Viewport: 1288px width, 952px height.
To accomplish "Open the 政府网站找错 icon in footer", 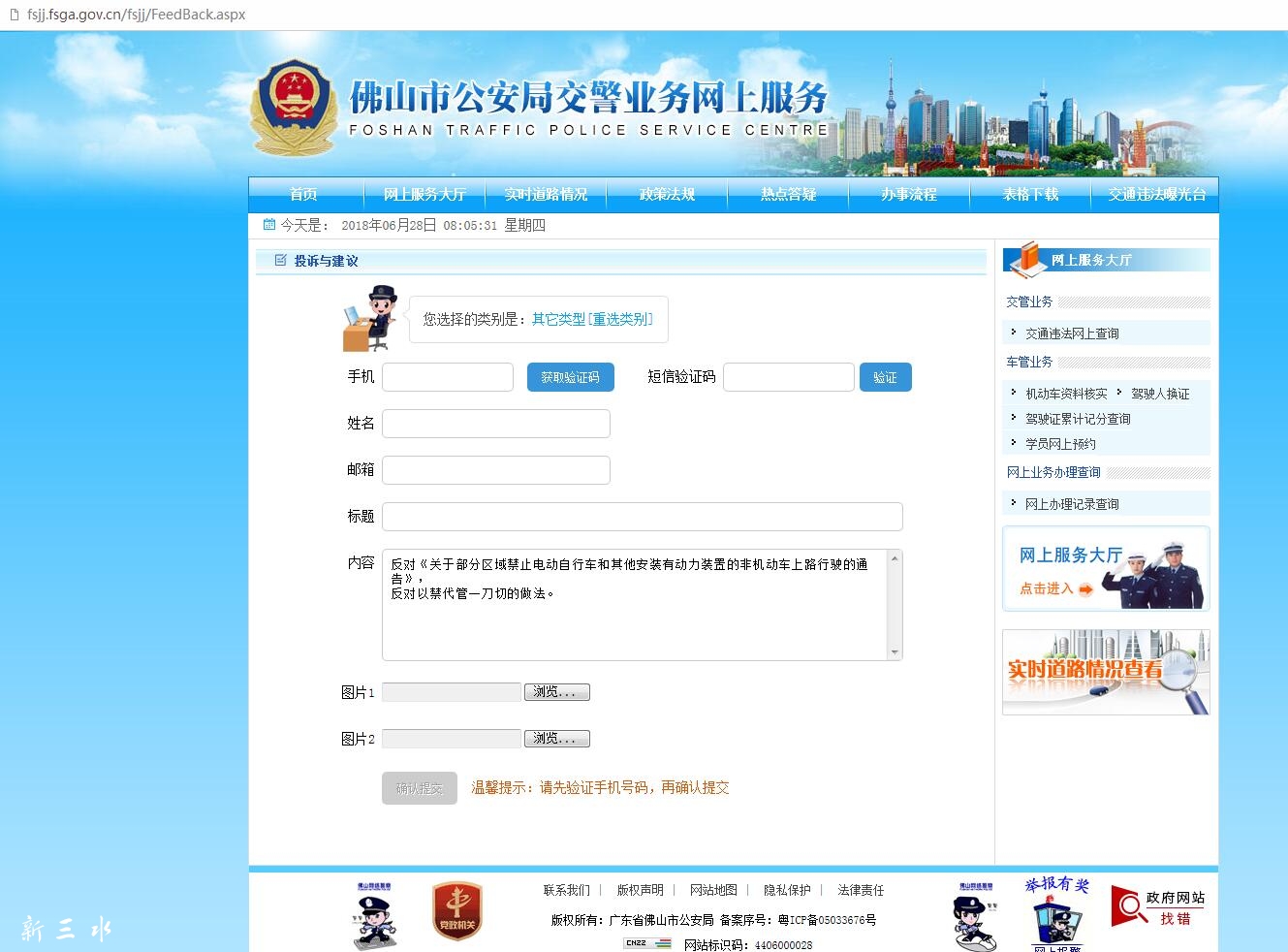I will pos(1158,906).
